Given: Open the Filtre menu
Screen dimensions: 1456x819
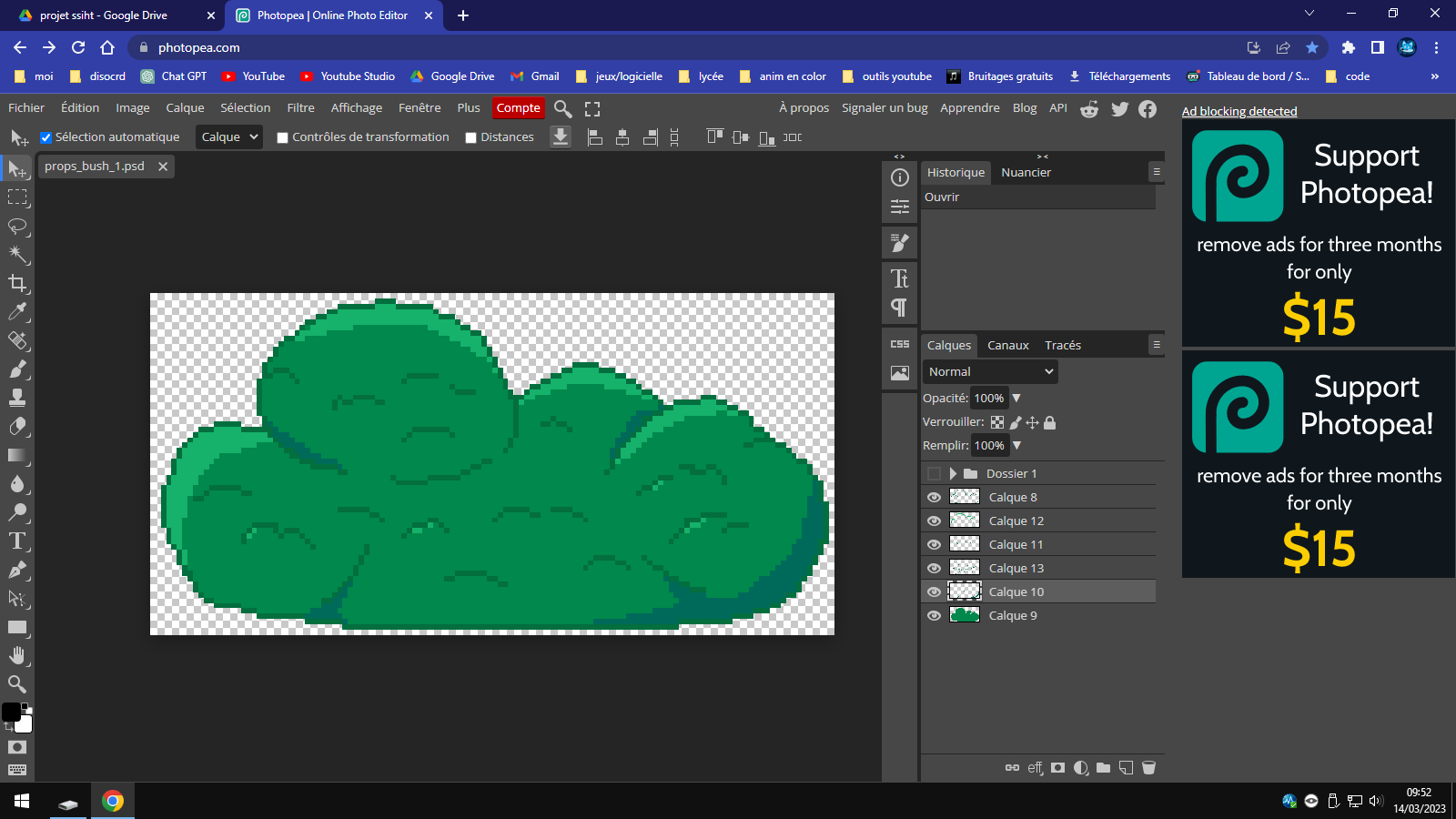Looking at the screenshot, I should point(300,107).
